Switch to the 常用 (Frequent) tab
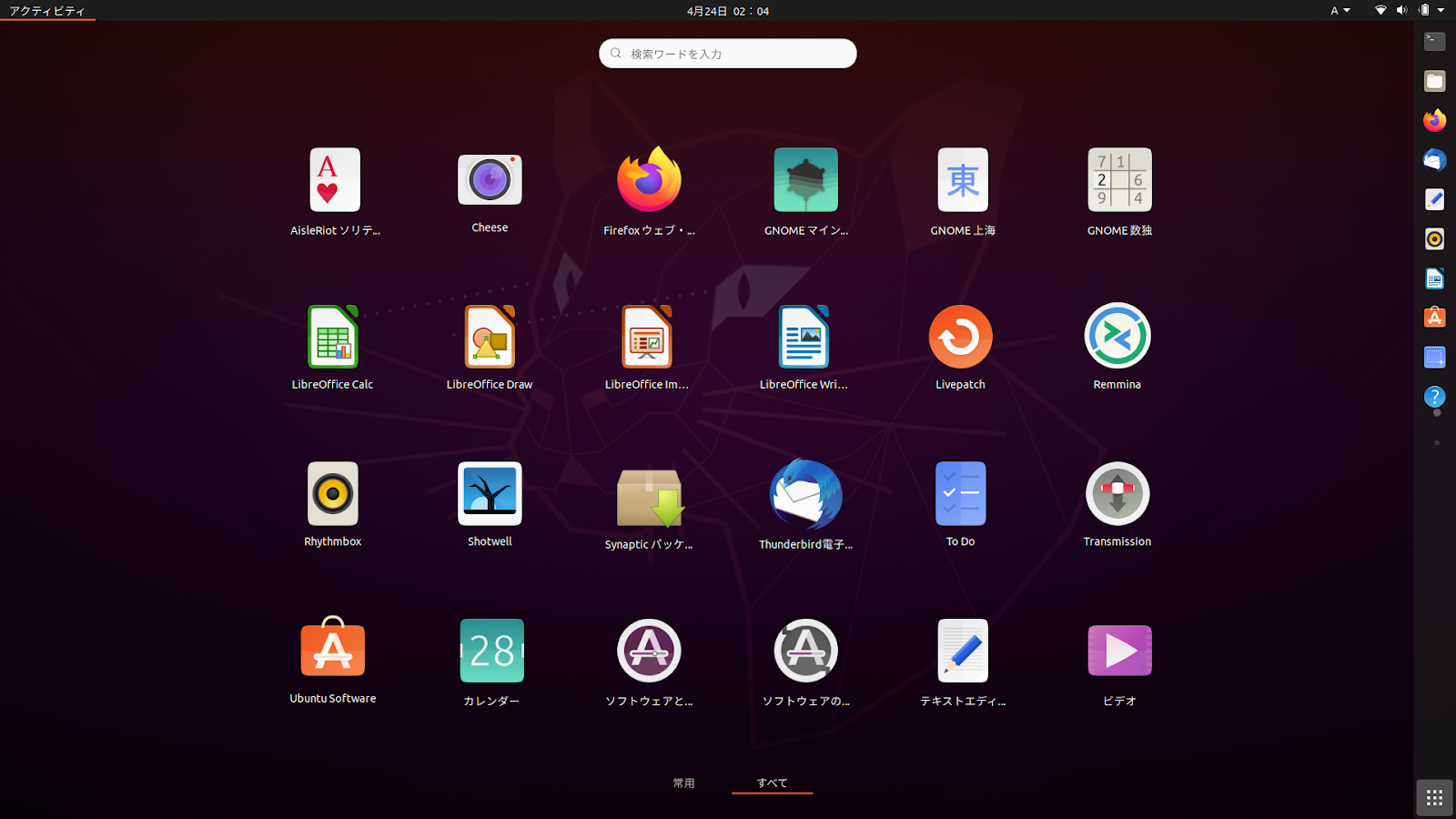This screenshot has height=819, width=1456. point(683,783)
